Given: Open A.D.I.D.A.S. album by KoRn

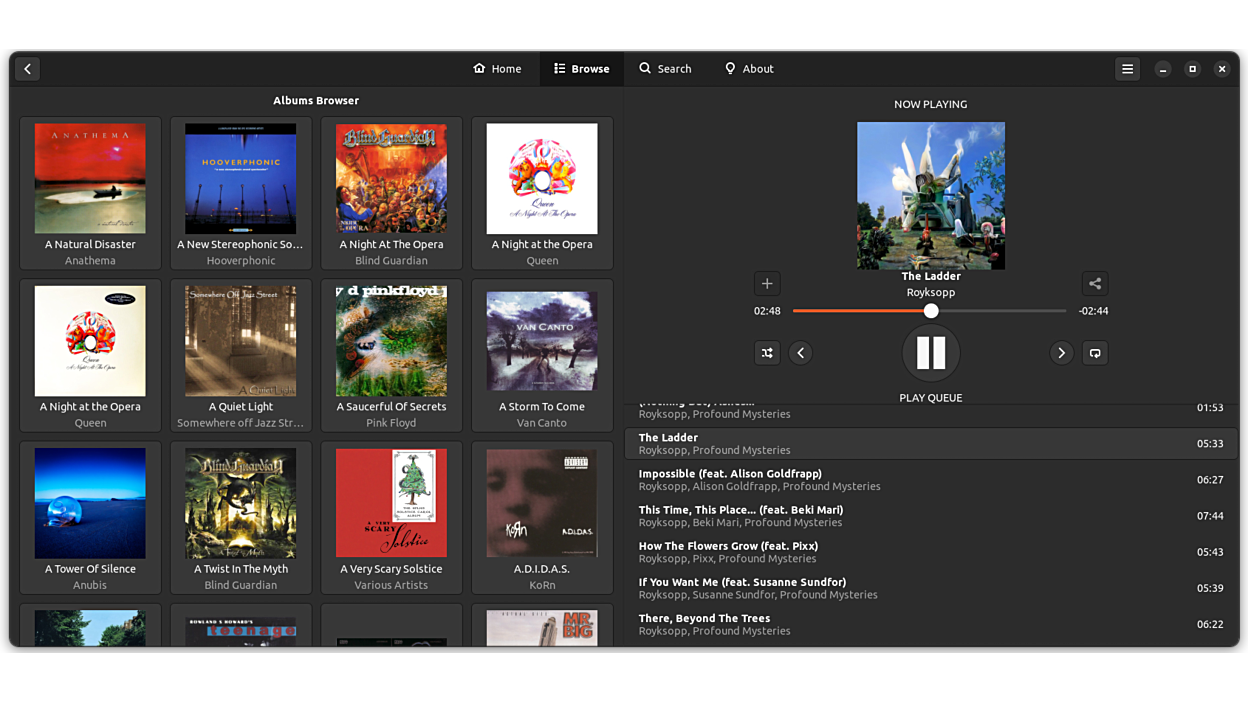Looking at the screenshot, I should 542,518.
